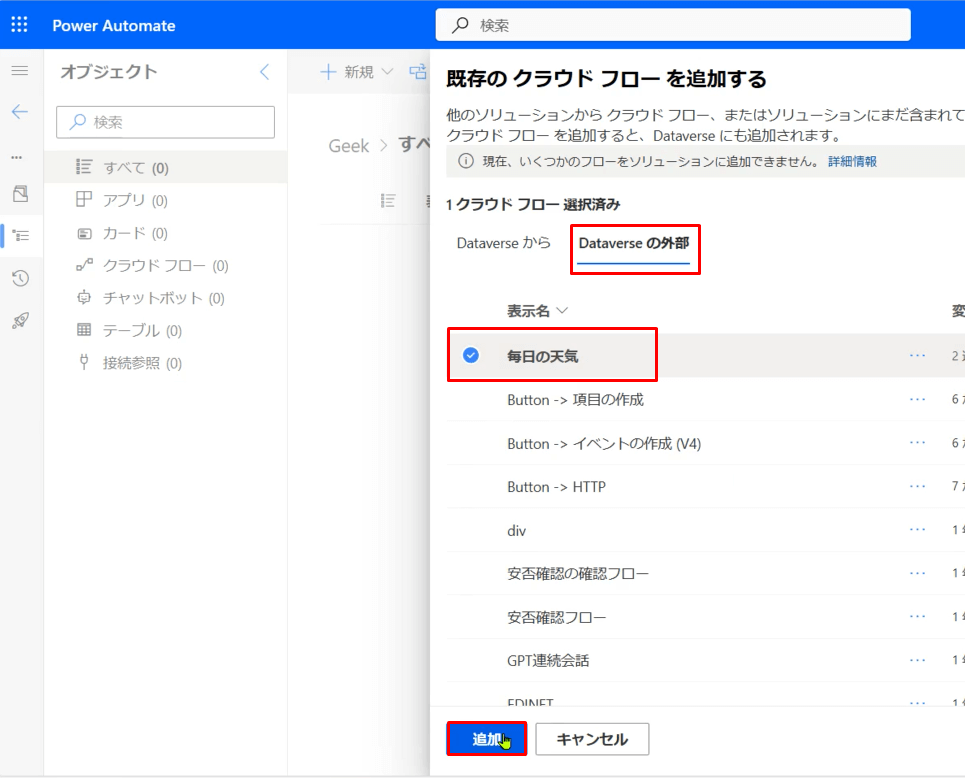This screenshot has height=778, width=965.
Task: Select the 安否確認フロー flow
Action: [556, 617]
